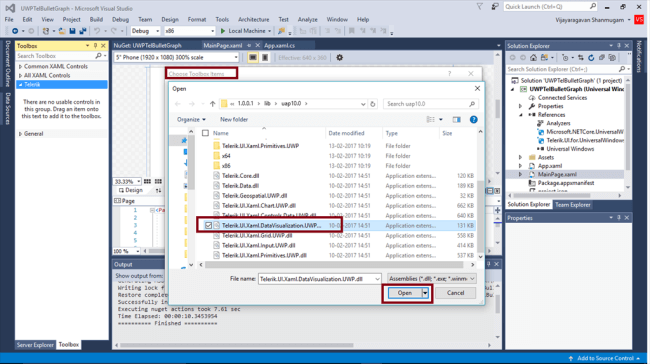
Task: Open the Build menu
Action: click(96, 19)
